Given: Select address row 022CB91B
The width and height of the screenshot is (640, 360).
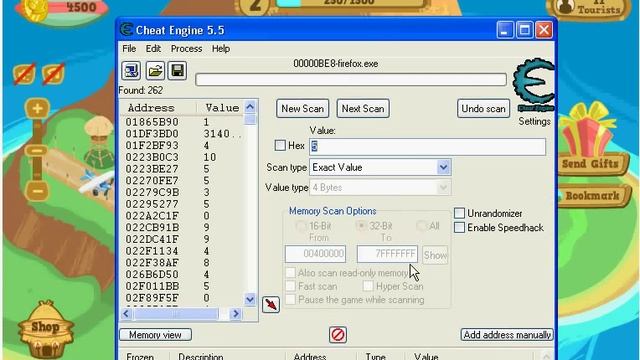Looking at the screenshot, I should click(182, 228).
